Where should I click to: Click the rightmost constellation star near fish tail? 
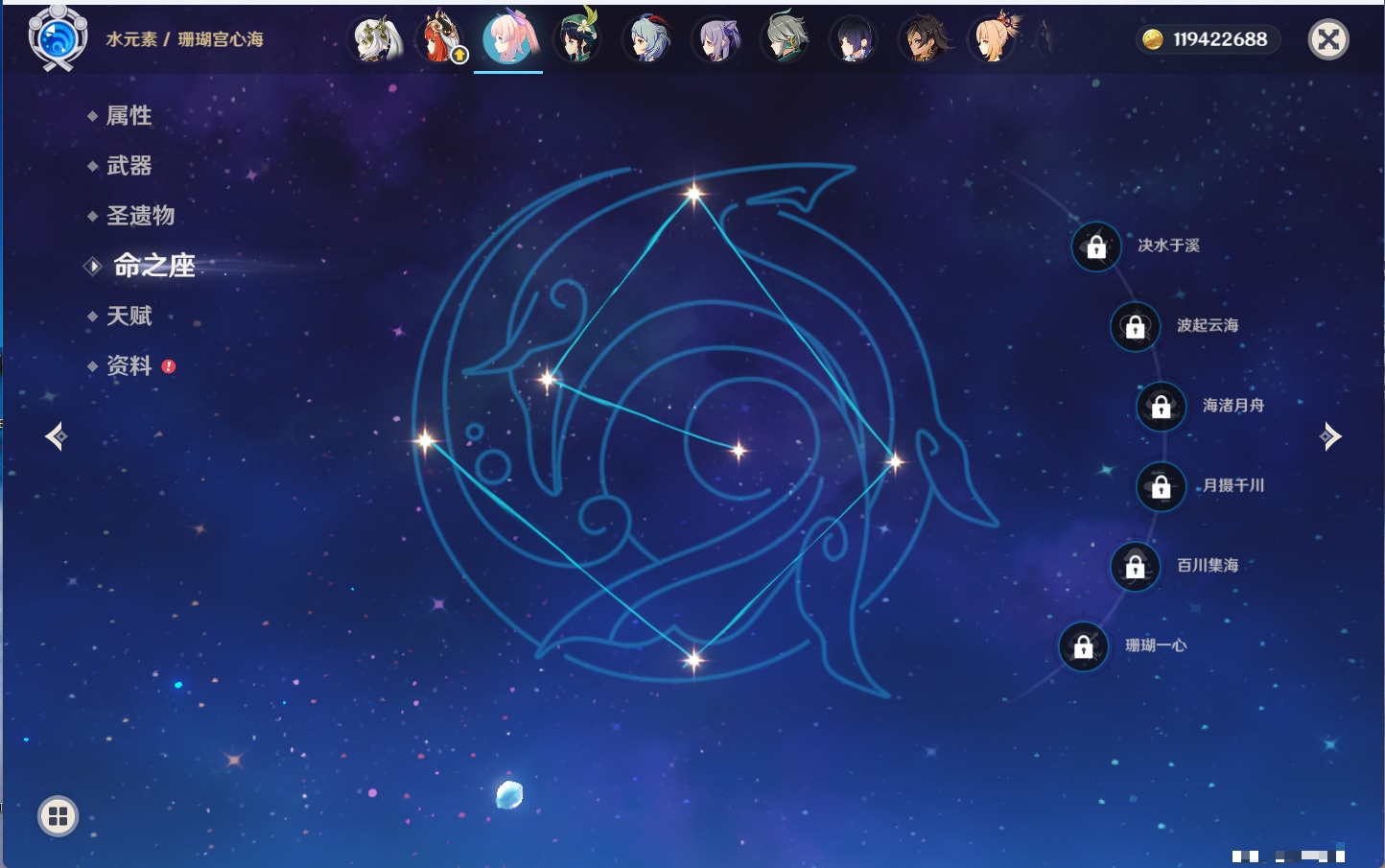[895, 462]
